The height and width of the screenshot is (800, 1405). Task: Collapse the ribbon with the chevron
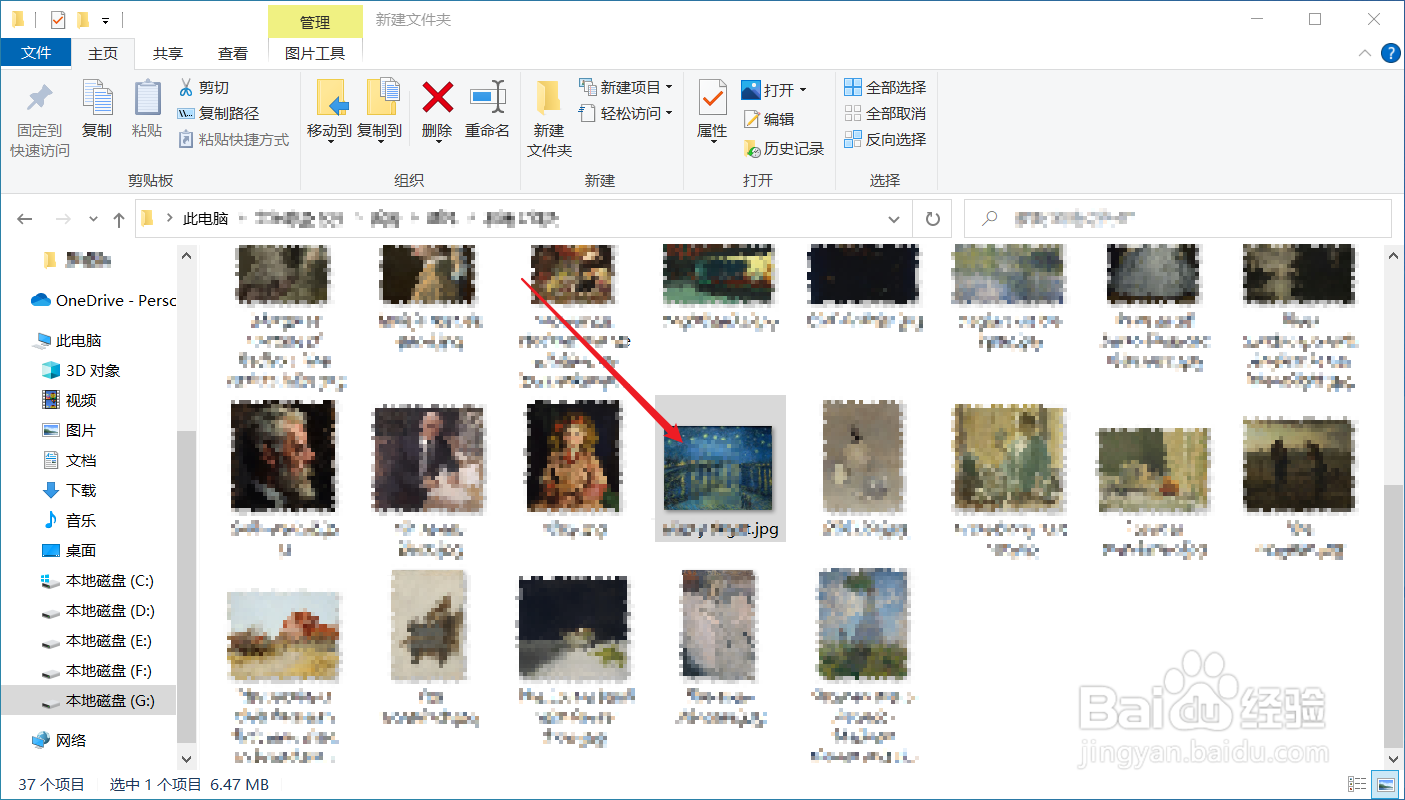[x=1365, y=53]
